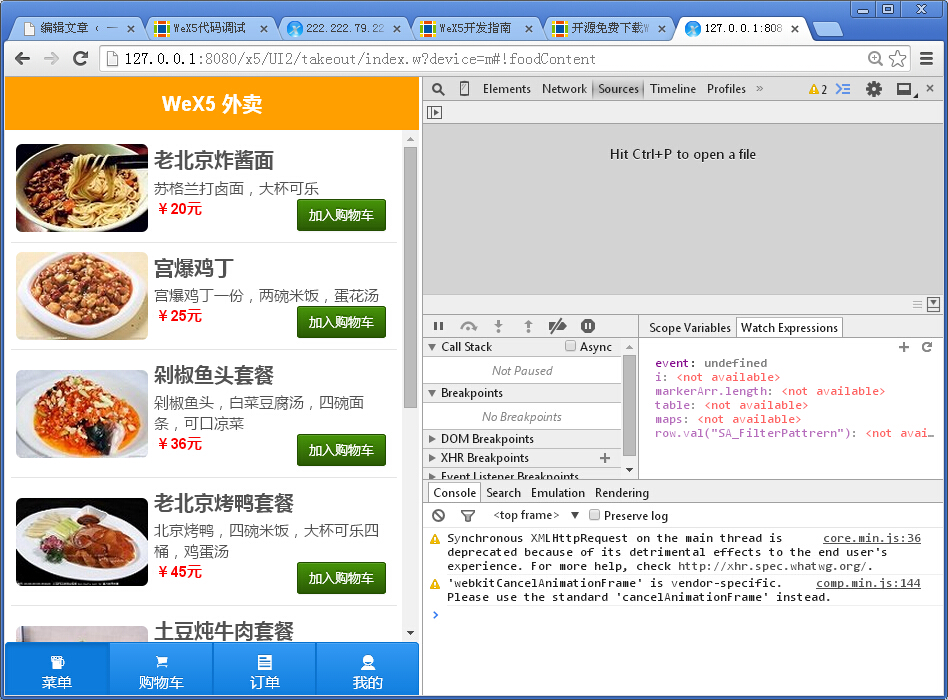Click the pause on exceptions icon
The height and width of the screenshot is (700, 948).
[x=588, y=325]
